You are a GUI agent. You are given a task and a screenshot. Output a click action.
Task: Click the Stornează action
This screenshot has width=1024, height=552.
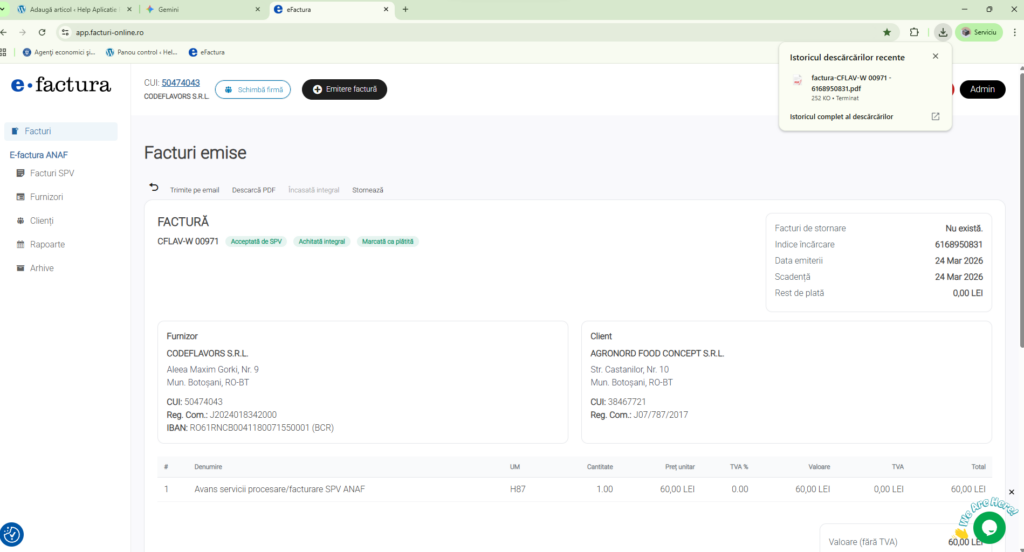click(367, 190)
